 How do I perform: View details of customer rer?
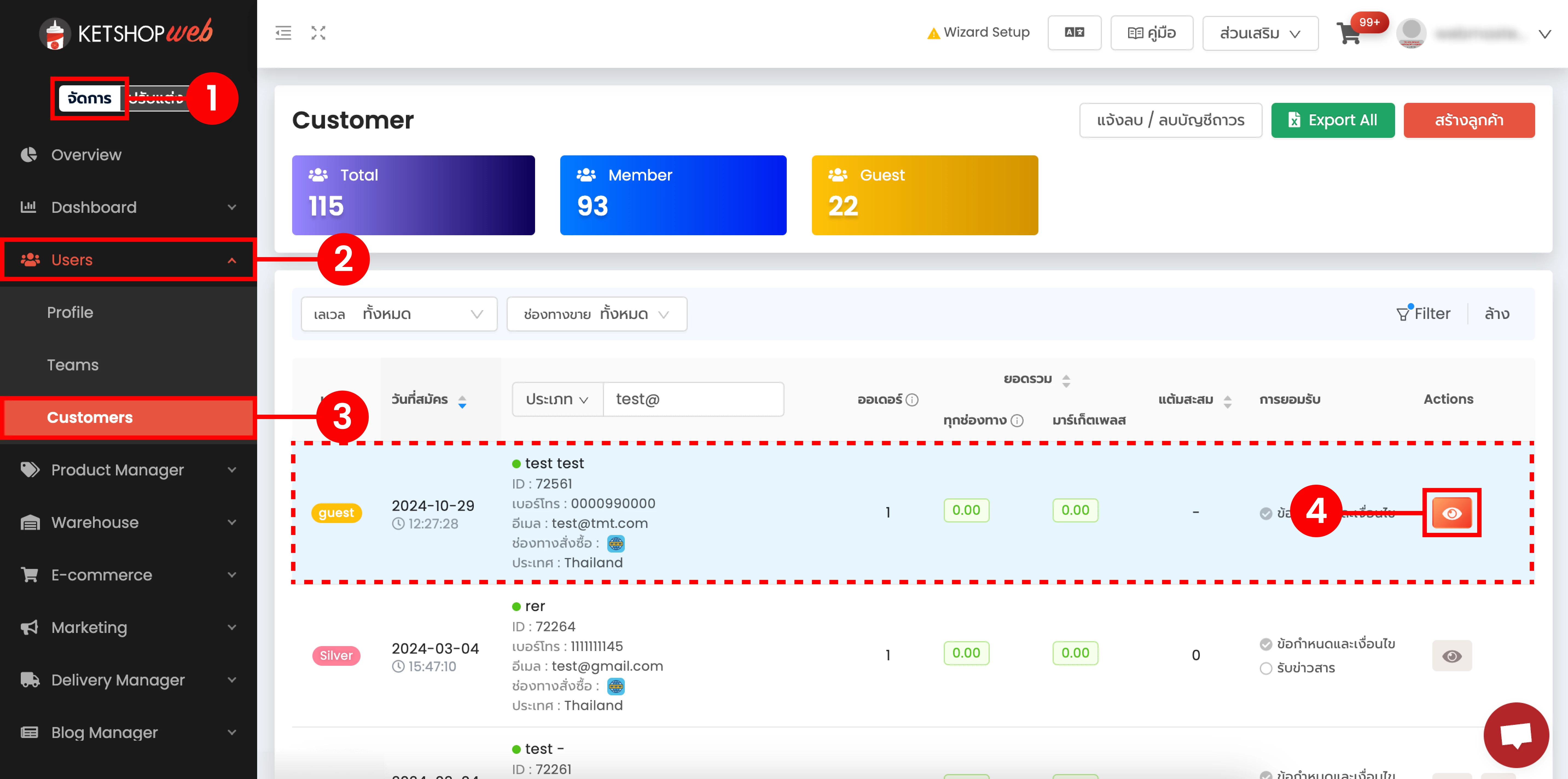coord(1451,656)
